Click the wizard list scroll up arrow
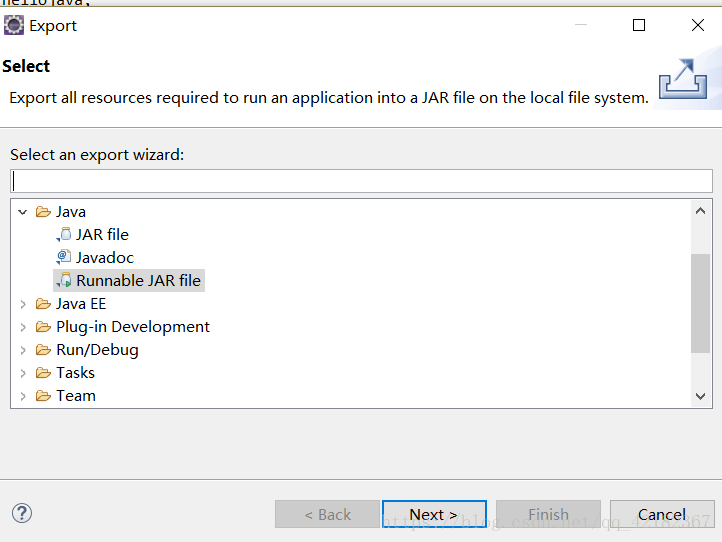The height and width of the screenshot is (542, 722). [x=700, y=211]
